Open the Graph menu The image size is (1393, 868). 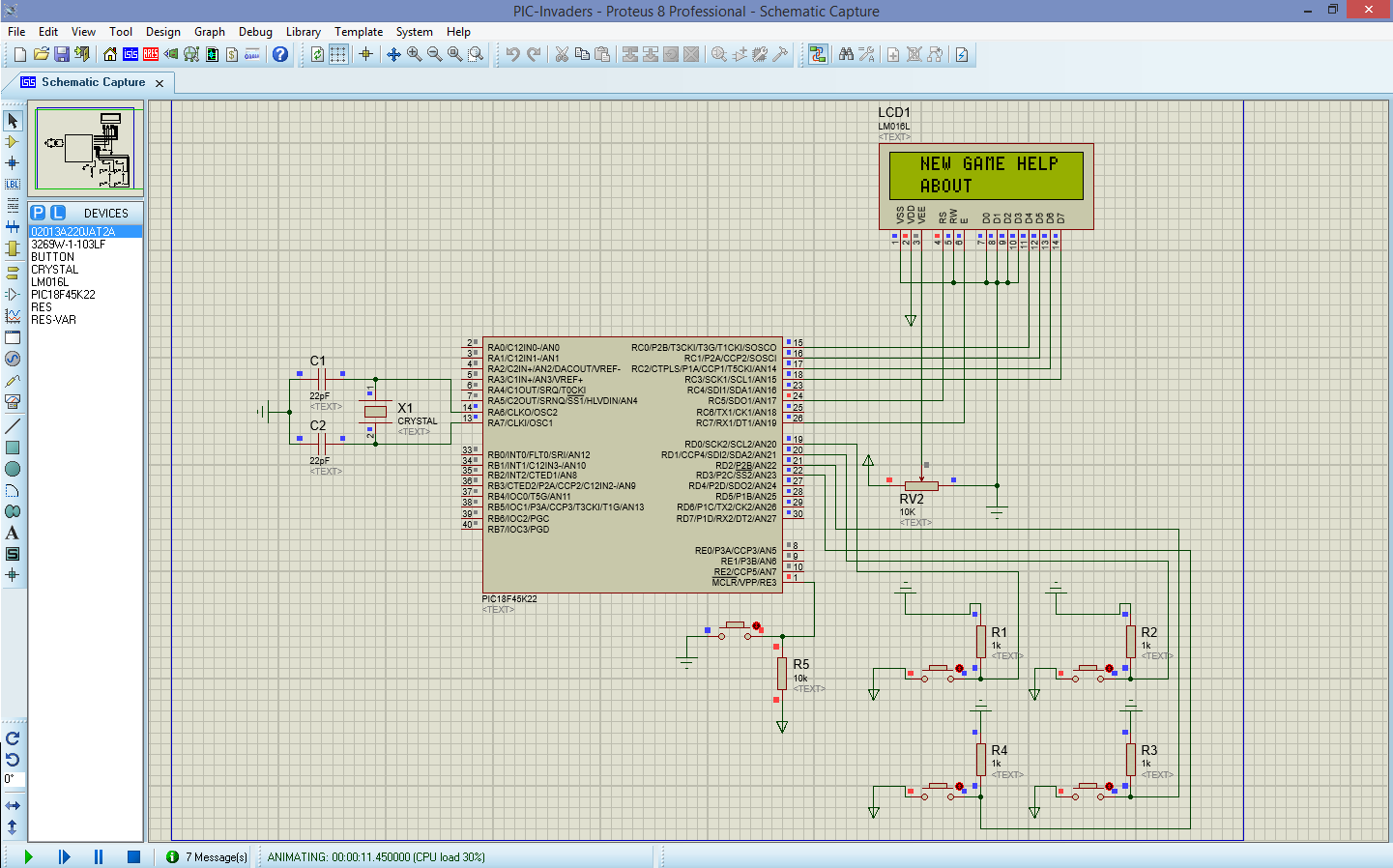tap(210, 32)
